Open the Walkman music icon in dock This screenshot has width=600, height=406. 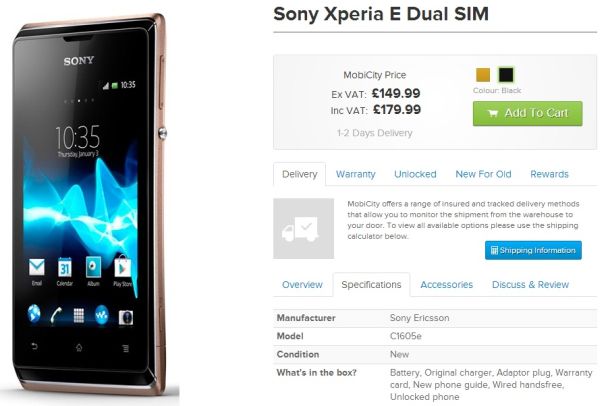tap(101, 315)
